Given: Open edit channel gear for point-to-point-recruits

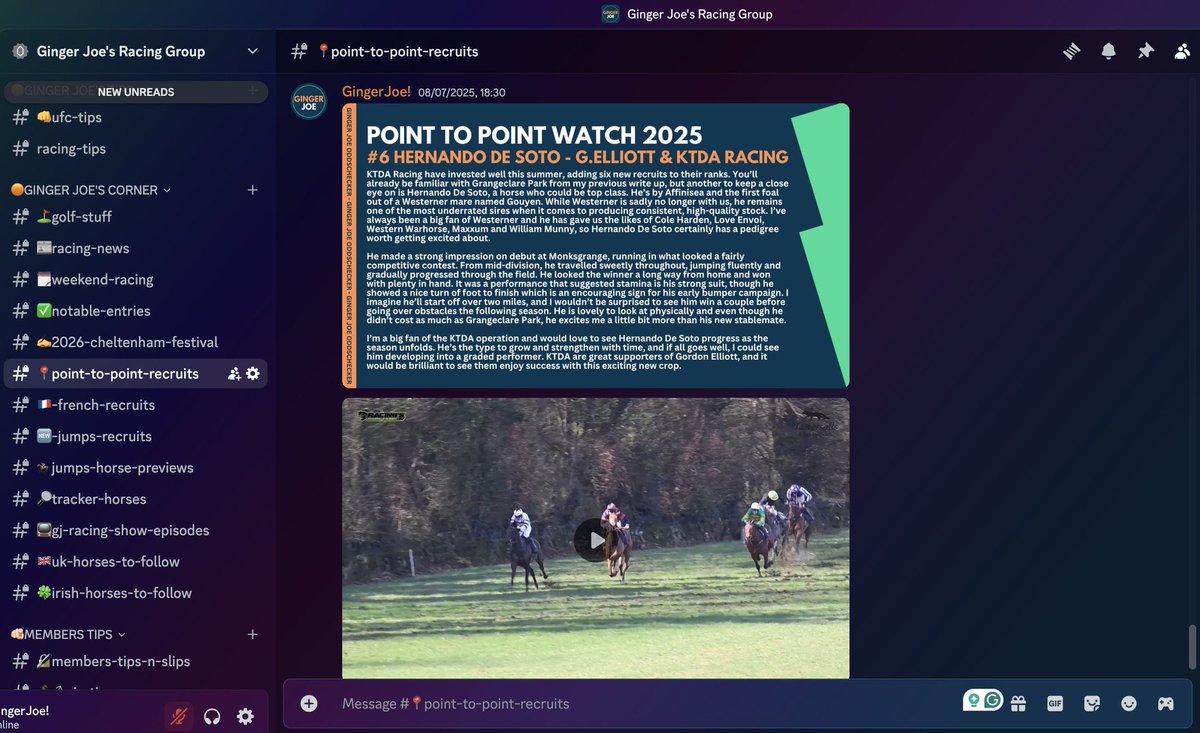Looking at the screenshot, I should 253,374.
